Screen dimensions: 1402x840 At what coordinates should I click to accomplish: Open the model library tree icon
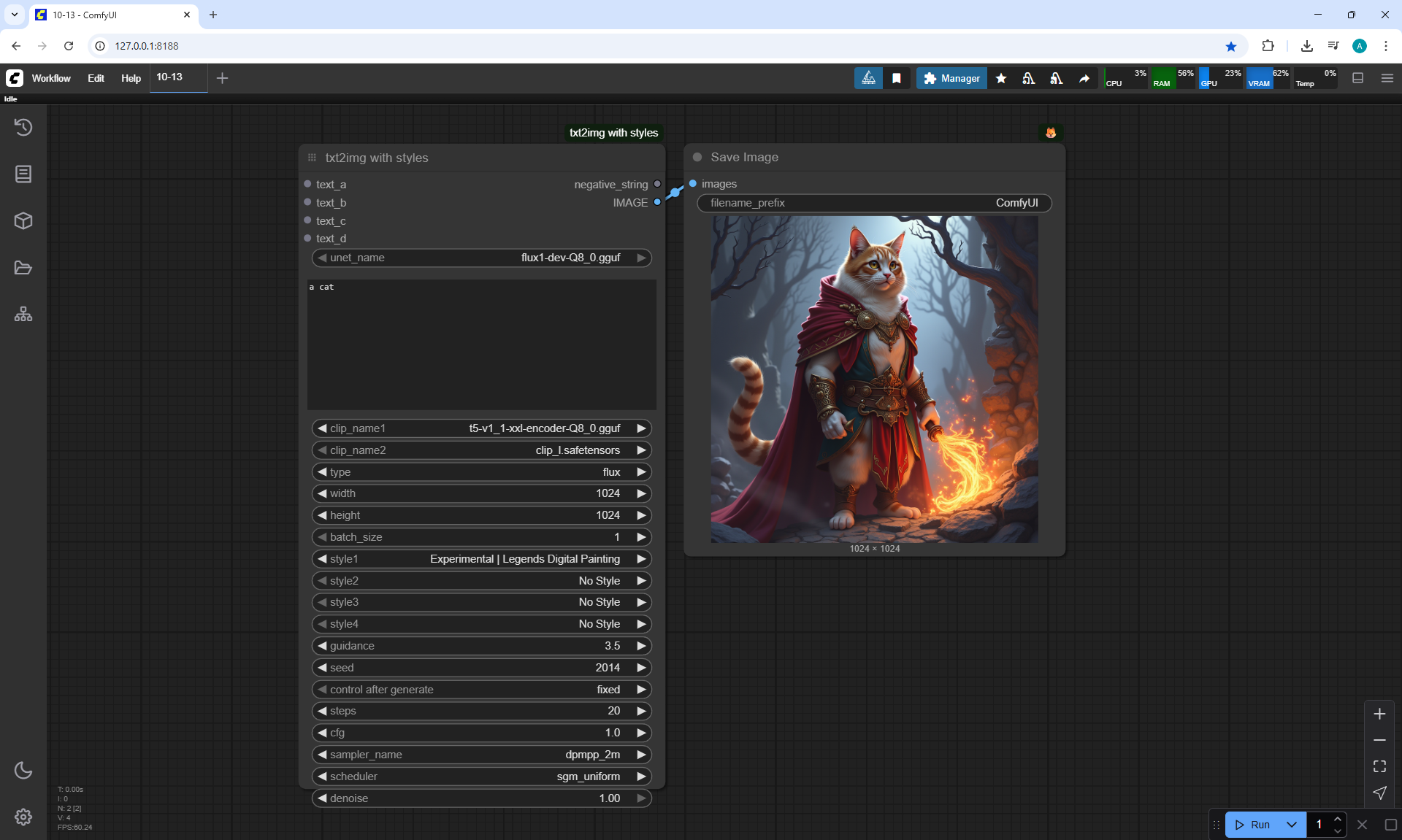click(x=23, y=315)
